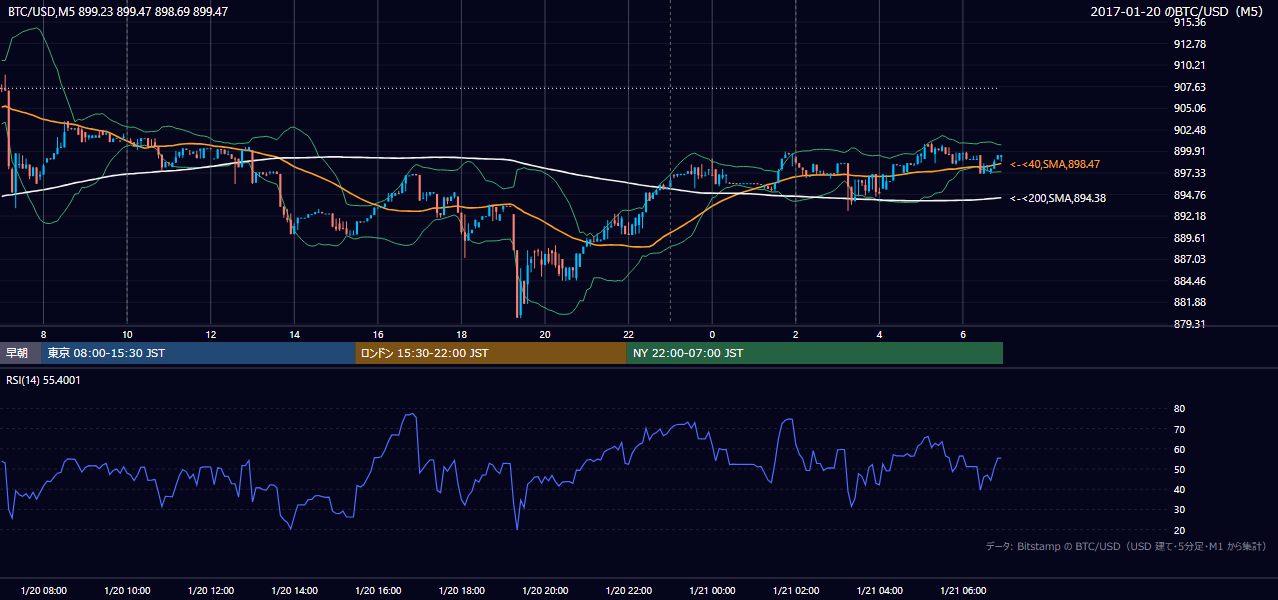The image size is (1278, 600).
Task: Click the 907.63 price axis label
Action: 1189,87
